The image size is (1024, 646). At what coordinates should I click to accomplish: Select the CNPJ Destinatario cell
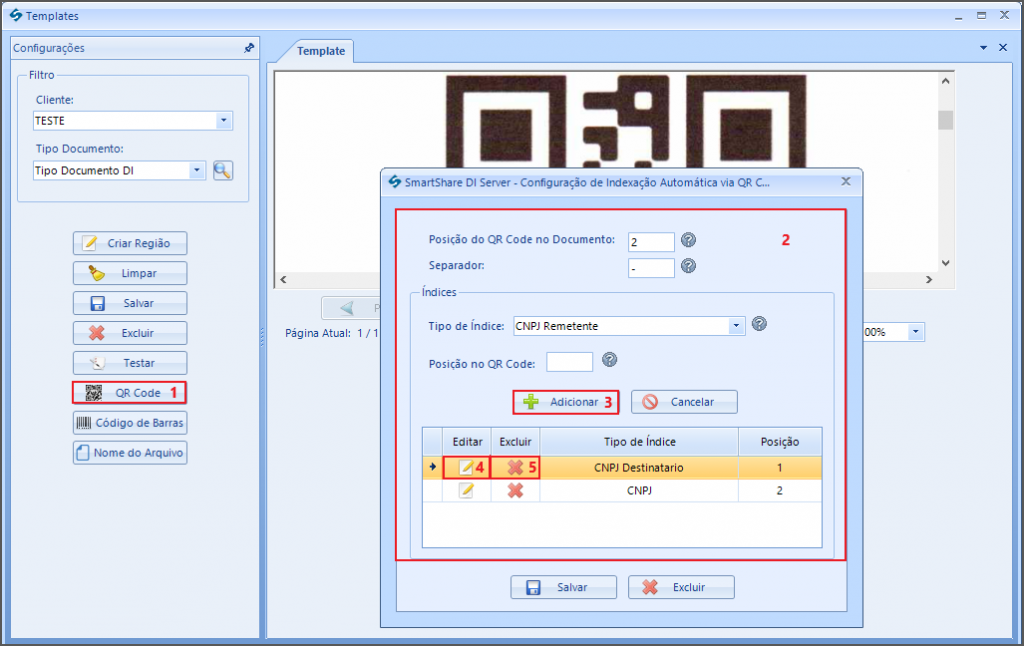click(x=639, y=468)
